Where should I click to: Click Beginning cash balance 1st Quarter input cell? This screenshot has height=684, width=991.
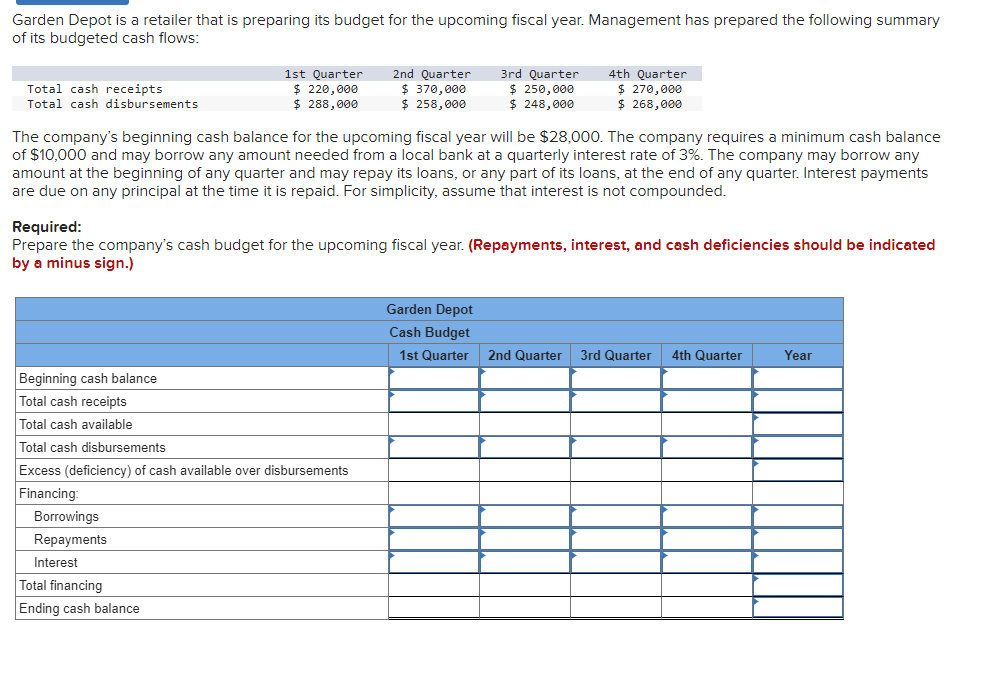434,378
